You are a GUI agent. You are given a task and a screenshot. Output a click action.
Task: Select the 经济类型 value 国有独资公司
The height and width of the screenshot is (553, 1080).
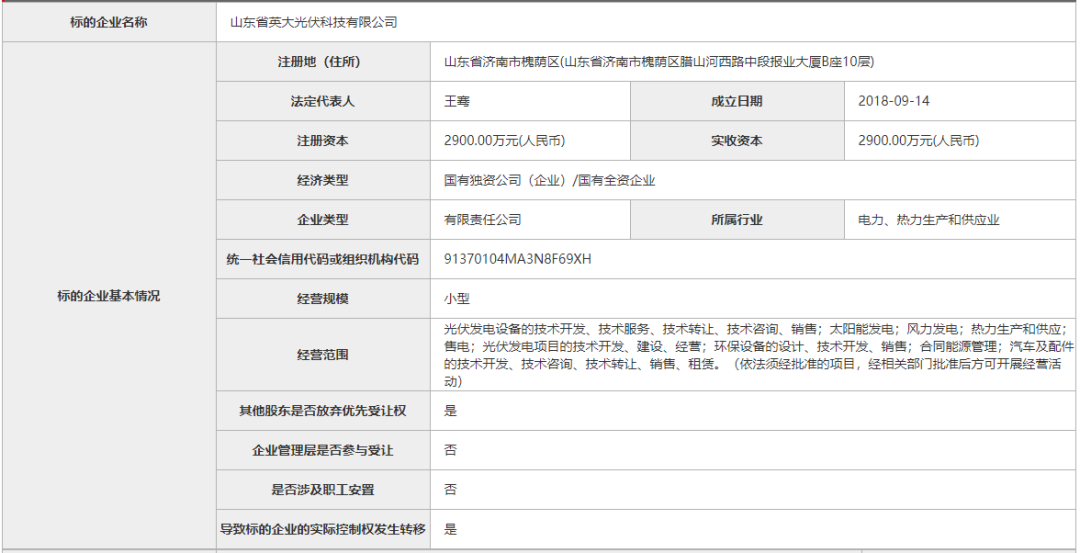[x=549, y=181]
